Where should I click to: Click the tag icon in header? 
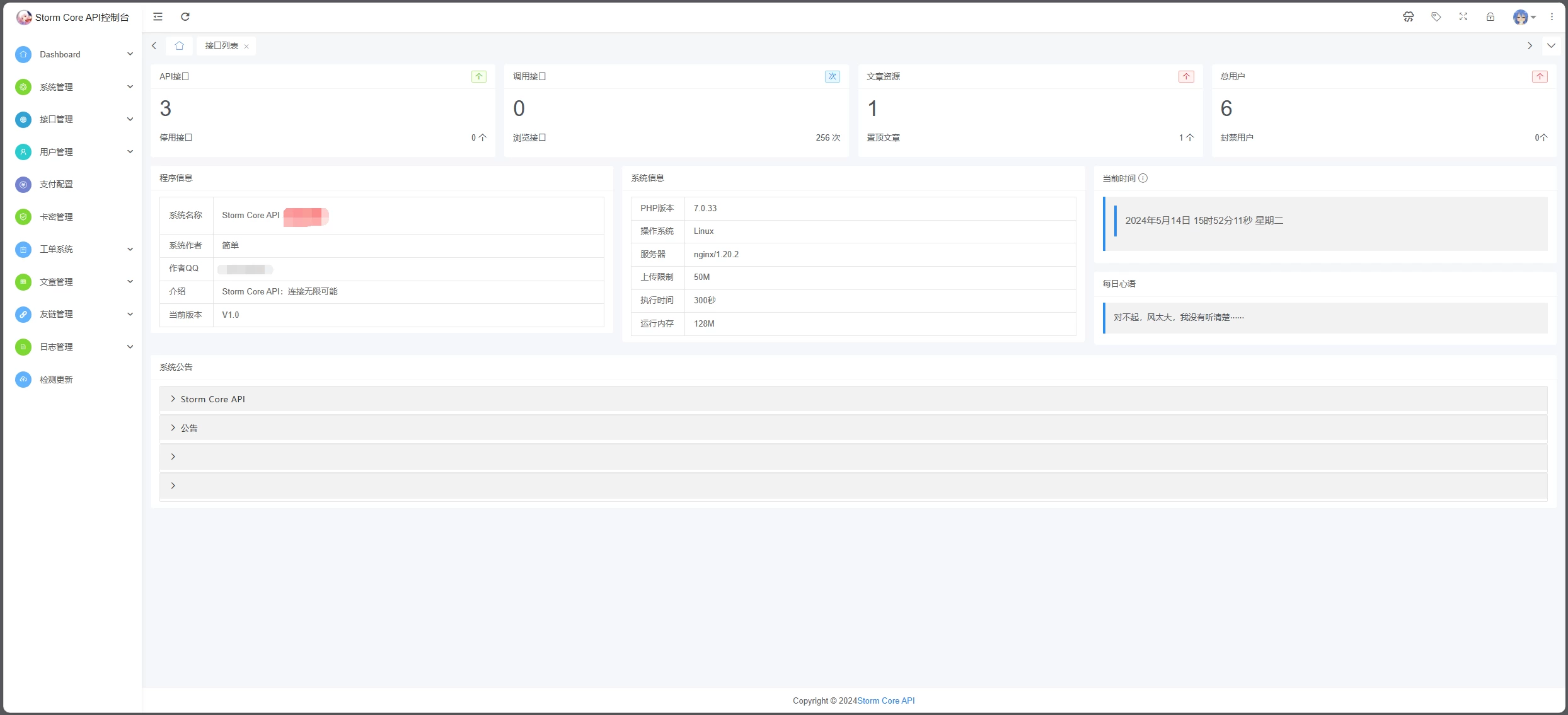(x=1436, y=17)
